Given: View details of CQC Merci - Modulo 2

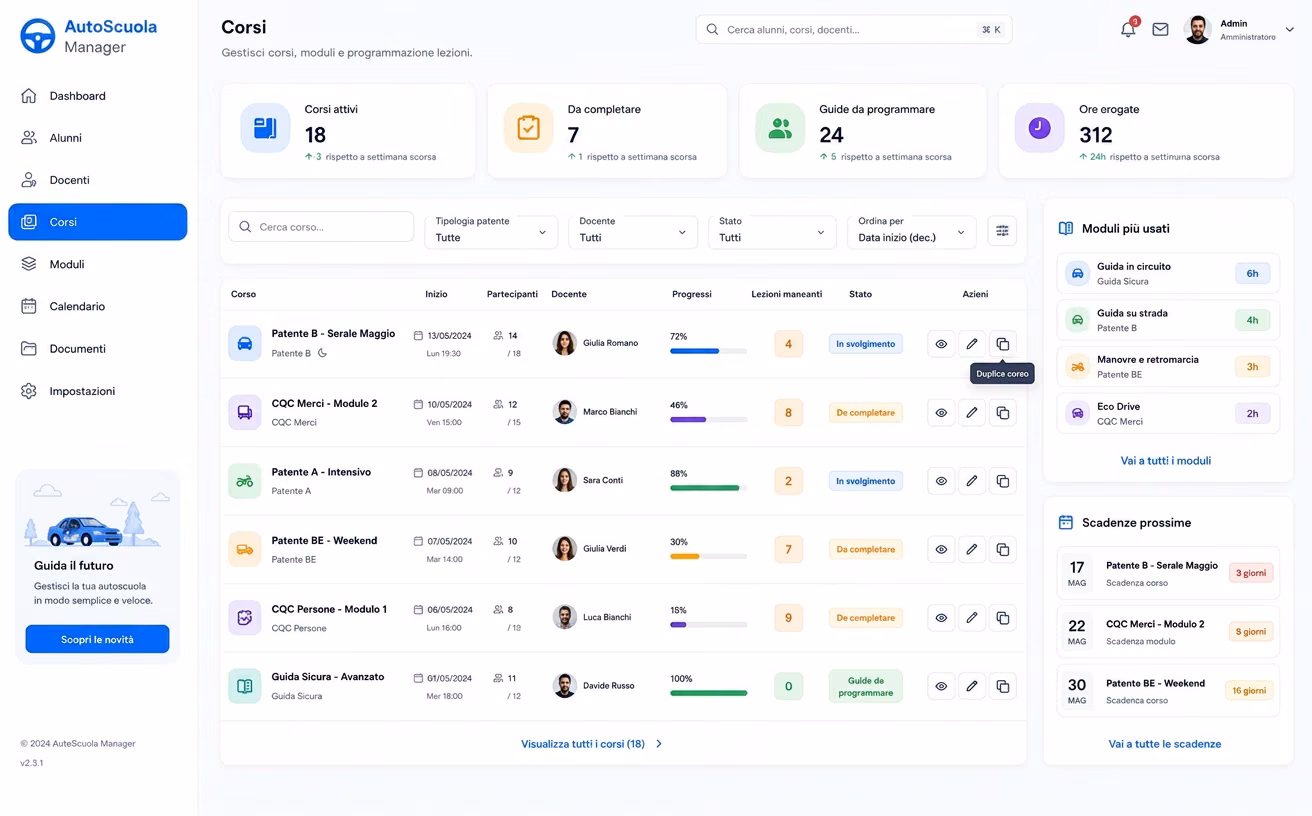Looking at the screenshot, I should [941, 412].
